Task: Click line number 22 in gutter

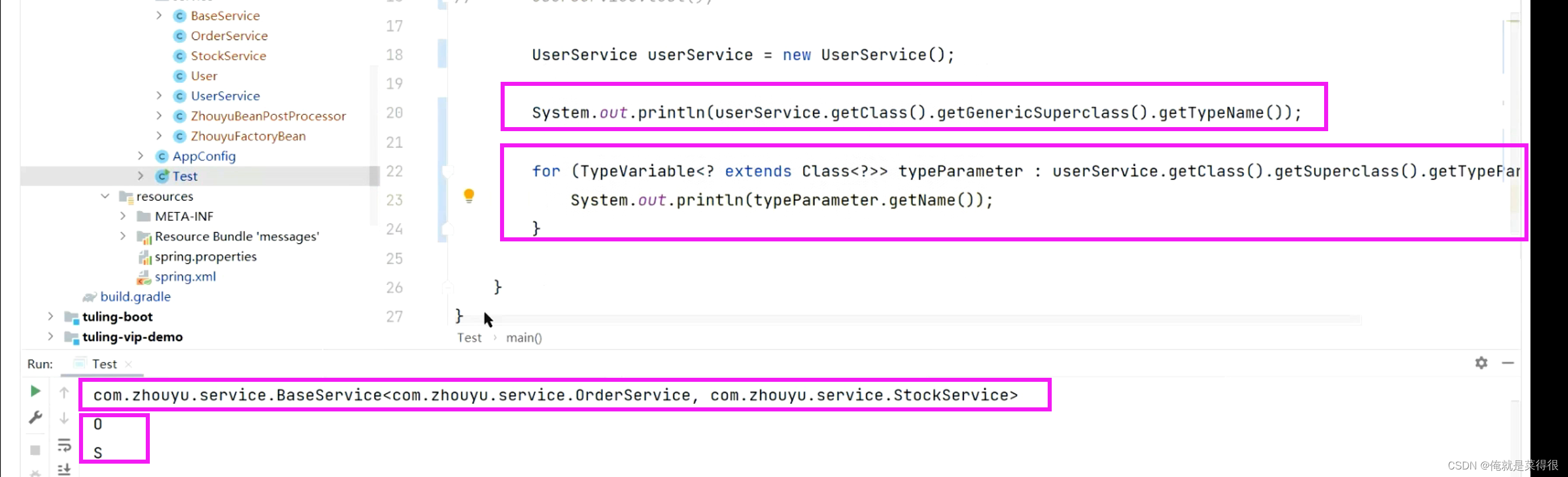Action: (x=394, y=171)
